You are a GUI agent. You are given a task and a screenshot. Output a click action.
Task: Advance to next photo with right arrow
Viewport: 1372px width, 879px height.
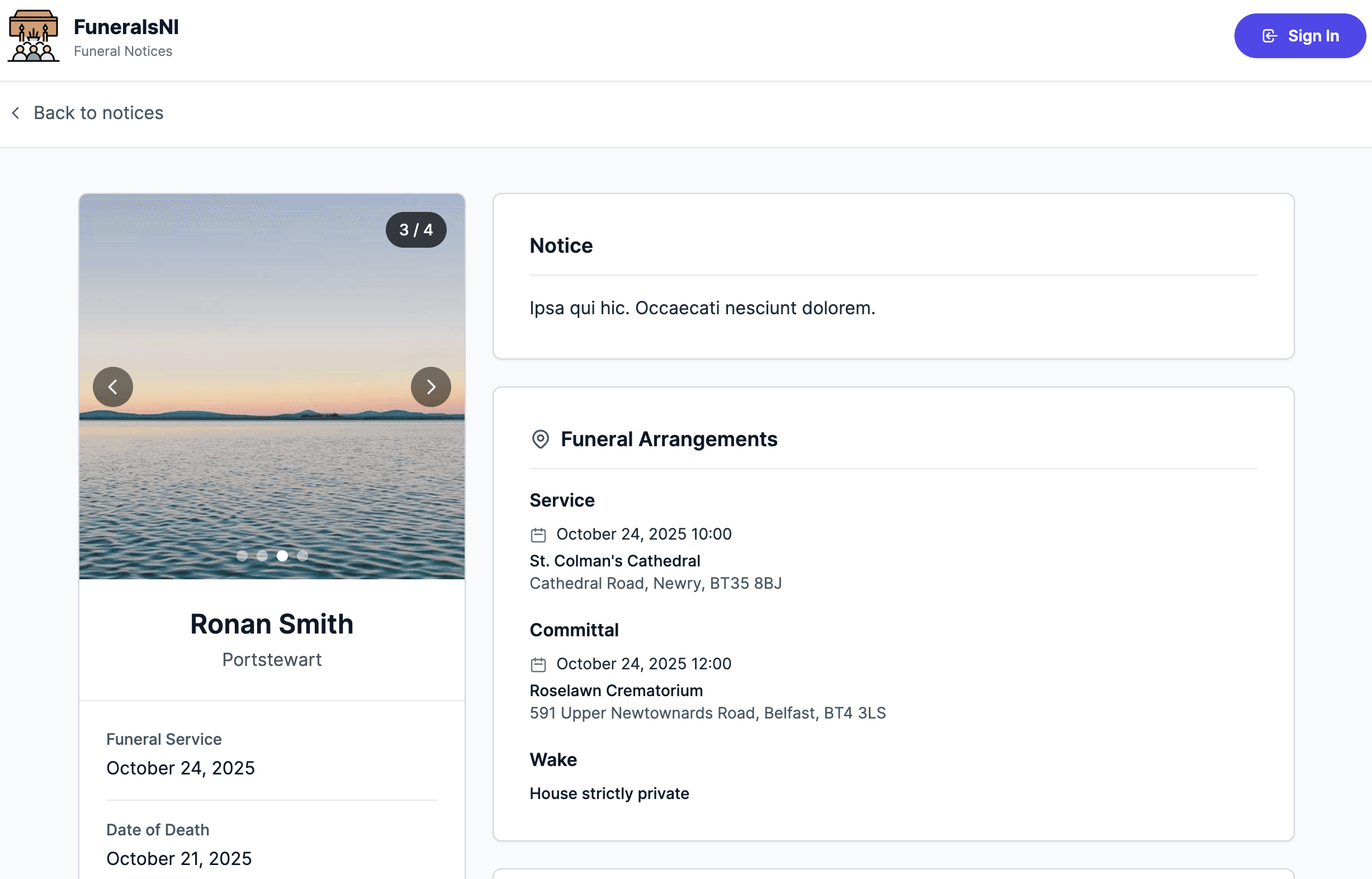[430, 387]
